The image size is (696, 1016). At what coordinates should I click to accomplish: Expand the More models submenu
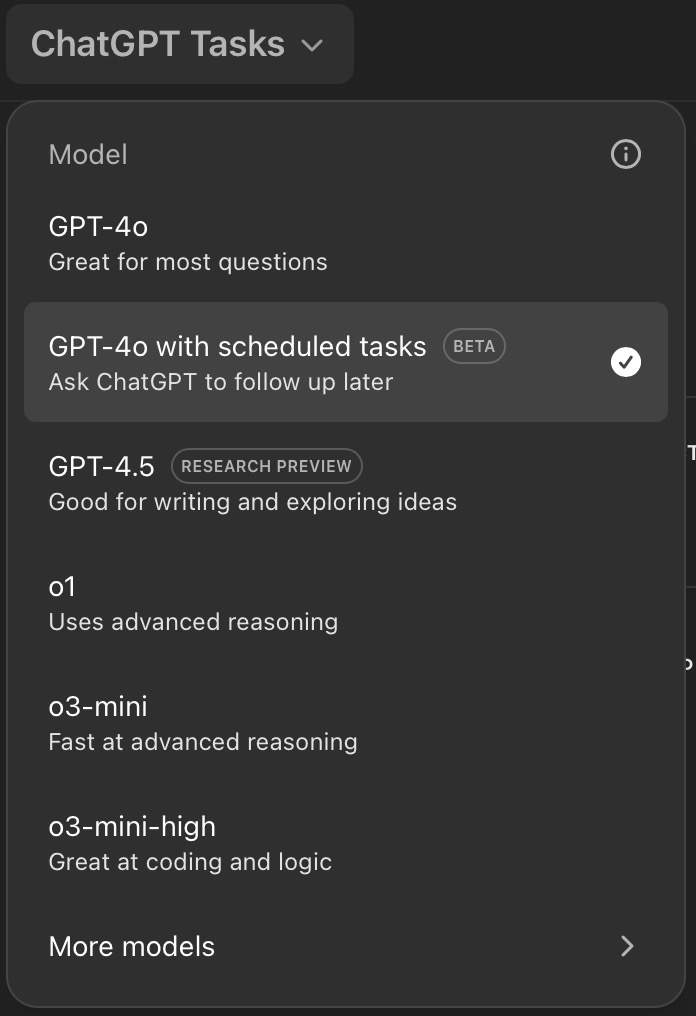(x=346, y=947)
